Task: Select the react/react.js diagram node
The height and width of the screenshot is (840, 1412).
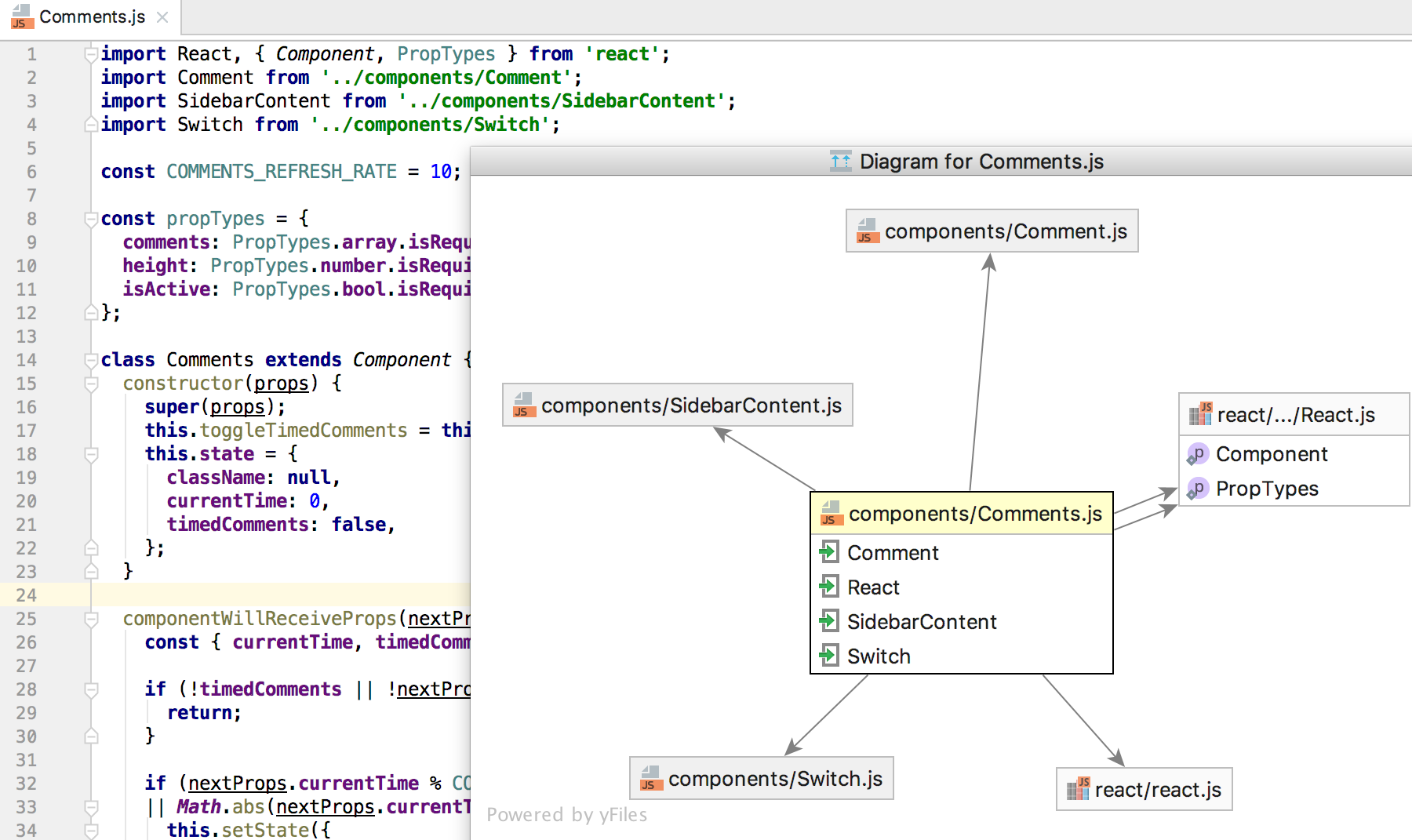Action: tap(1145, 790)
